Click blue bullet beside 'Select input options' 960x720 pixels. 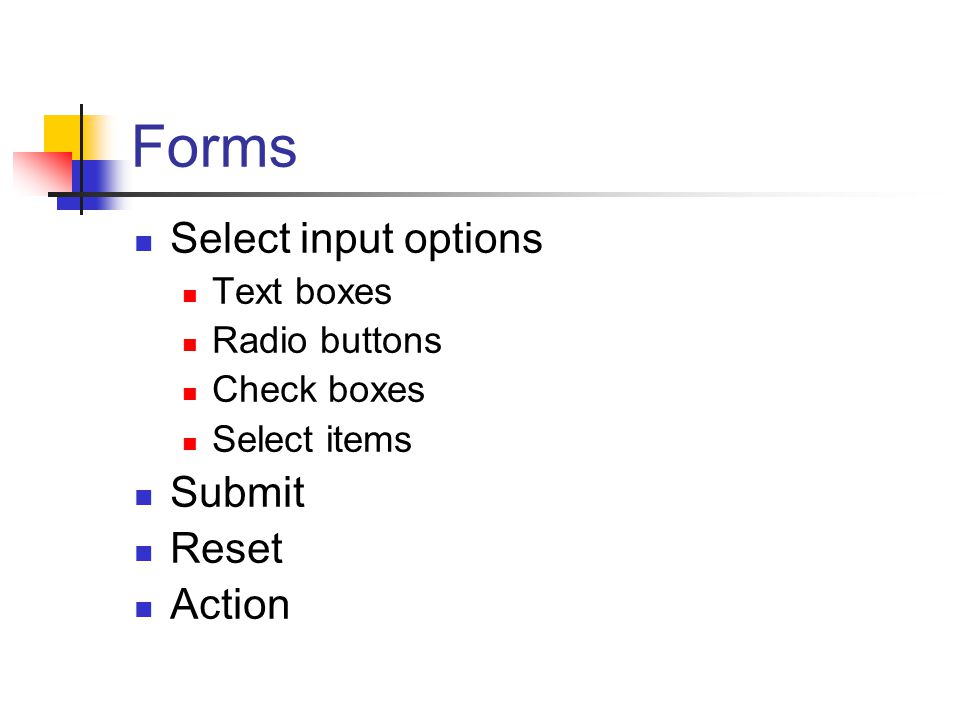144,244
